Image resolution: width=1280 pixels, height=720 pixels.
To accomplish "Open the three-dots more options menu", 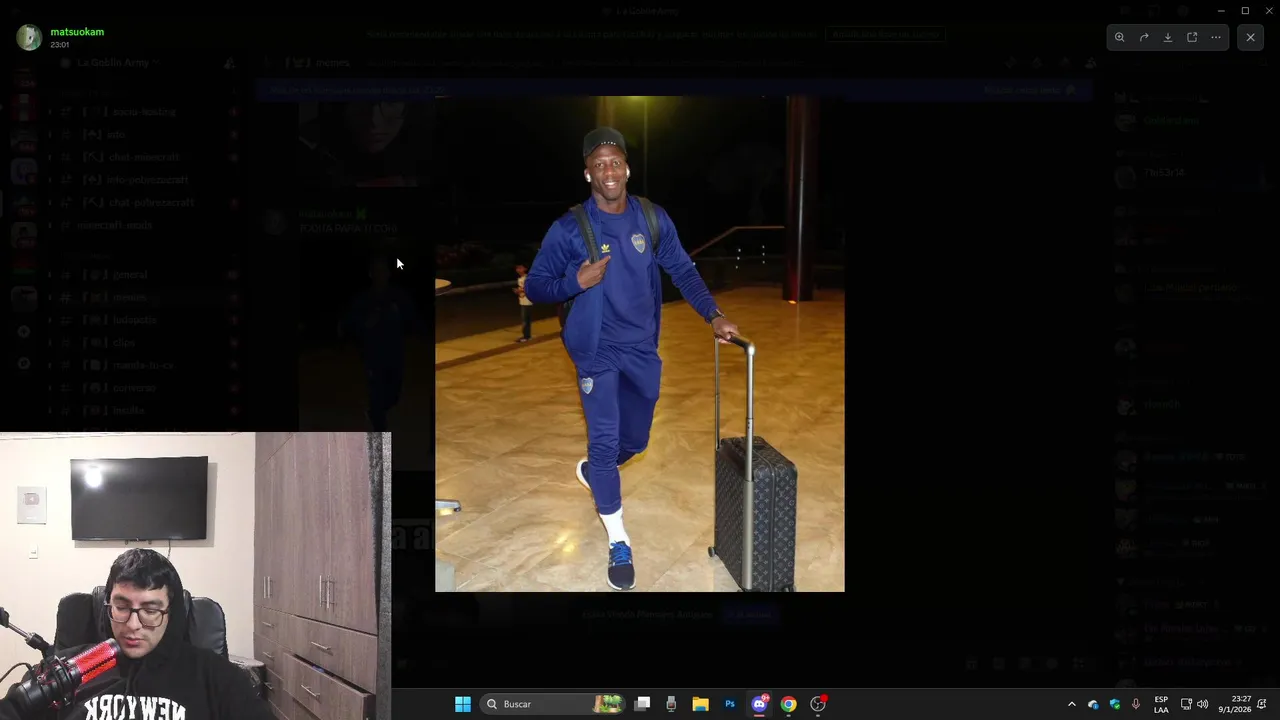I will [1216, 37].
